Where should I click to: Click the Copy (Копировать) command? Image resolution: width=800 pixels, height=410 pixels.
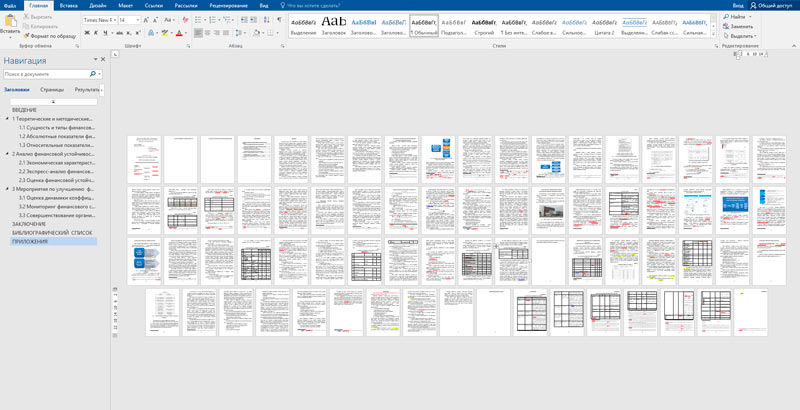40,27
